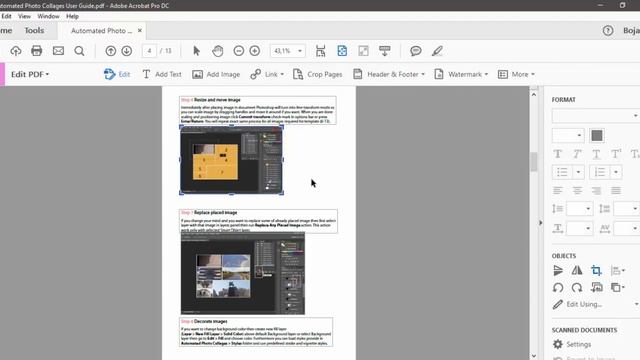The image size is (640, 360).
Task: Click the full screen mode icon
Action: [363, 51]
